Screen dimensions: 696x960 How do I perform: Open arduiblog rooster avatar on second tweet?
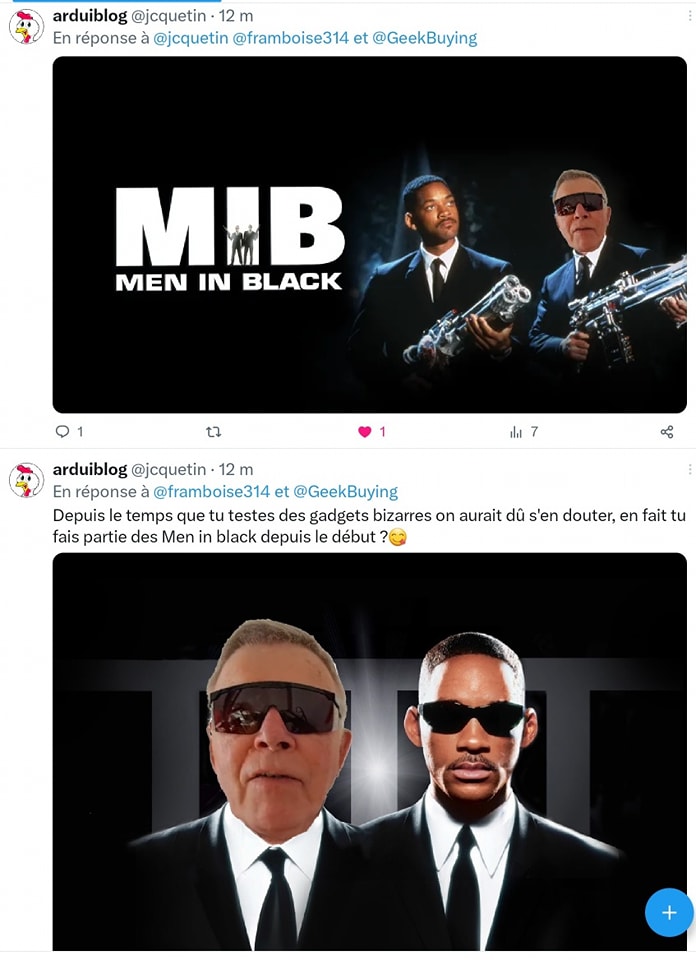[26, 481]
